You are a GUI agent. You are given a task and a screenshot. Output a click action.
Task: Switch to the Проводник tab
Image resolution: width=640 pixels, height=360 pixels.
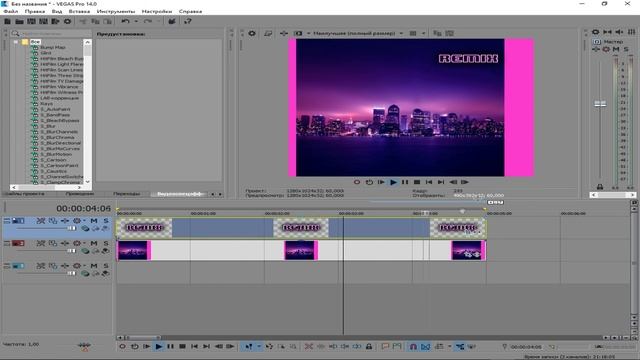click(x=80, y=194)
